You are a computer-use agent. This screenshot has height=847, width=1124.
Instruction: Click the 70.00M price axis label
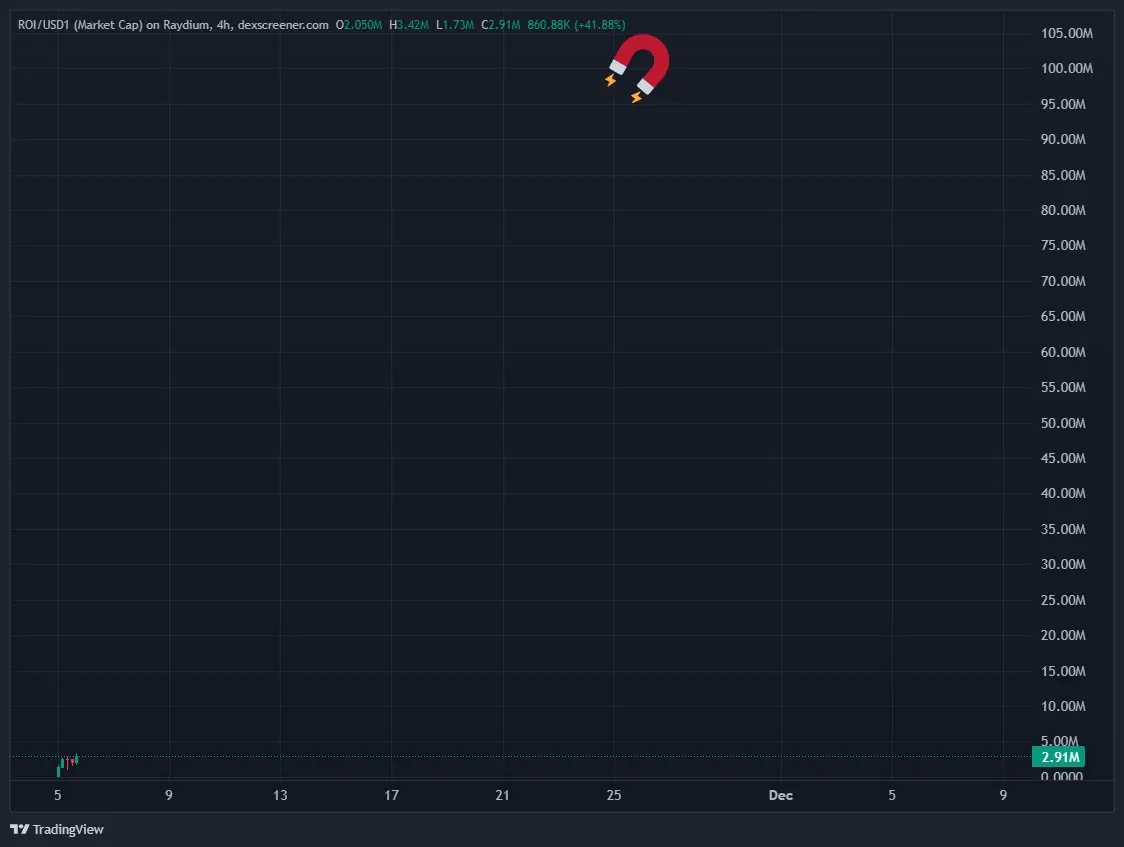(x=1063, y=281)
